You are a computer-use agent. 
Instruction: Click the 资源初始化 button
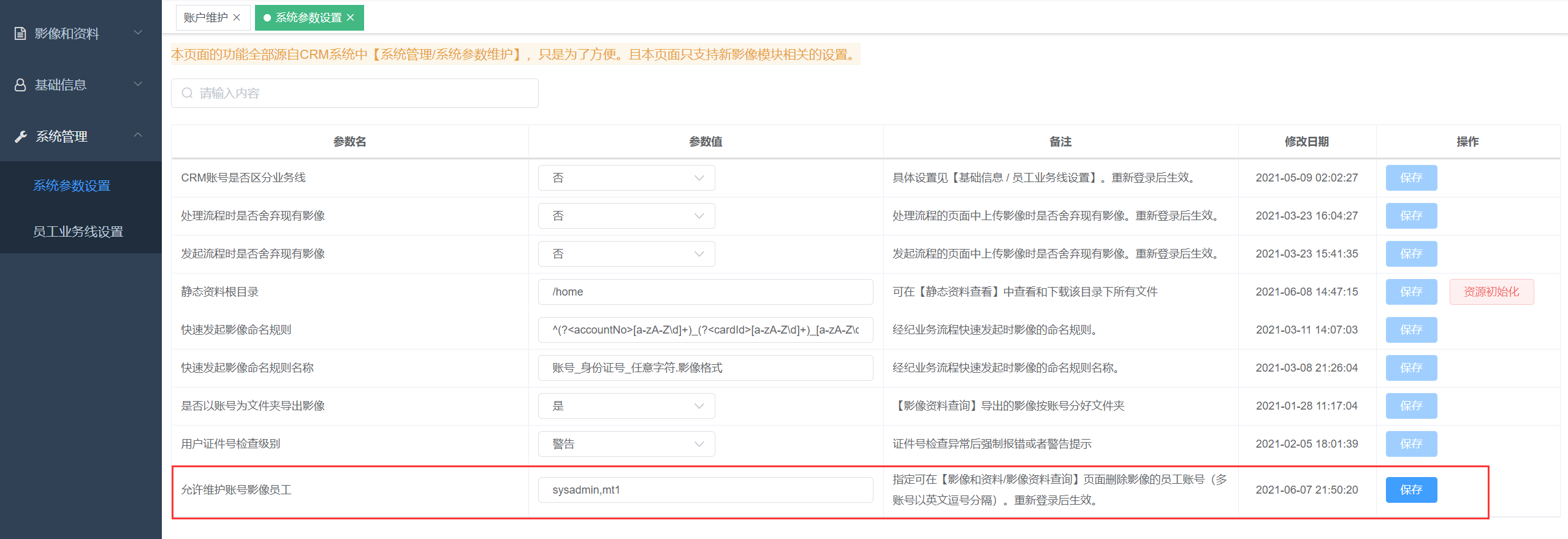pos(1491,292)
